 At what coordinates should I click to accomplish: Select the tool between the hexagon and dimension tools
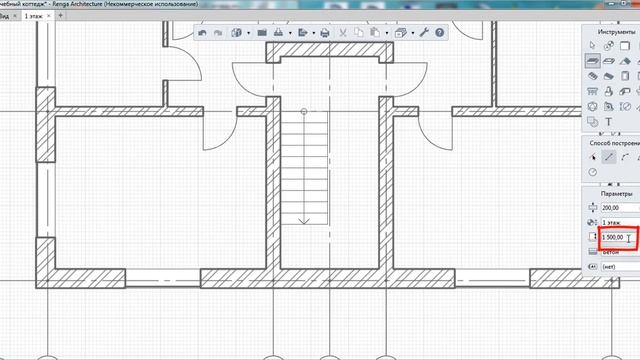[609, 107]
